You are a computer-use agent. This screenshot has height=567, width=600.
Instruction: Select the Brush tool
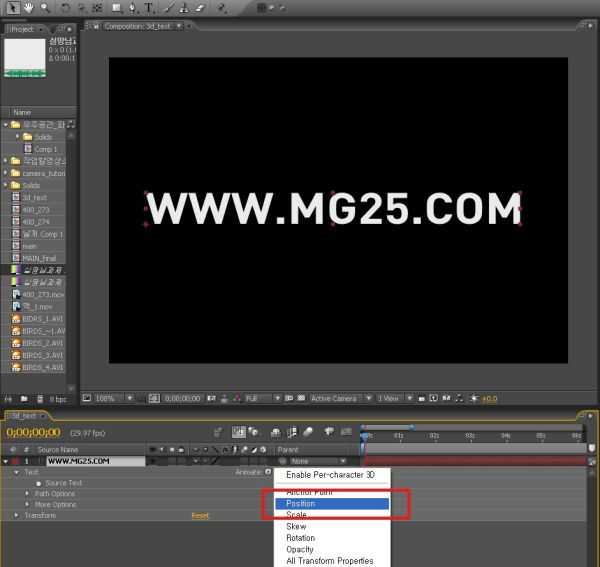169,8
